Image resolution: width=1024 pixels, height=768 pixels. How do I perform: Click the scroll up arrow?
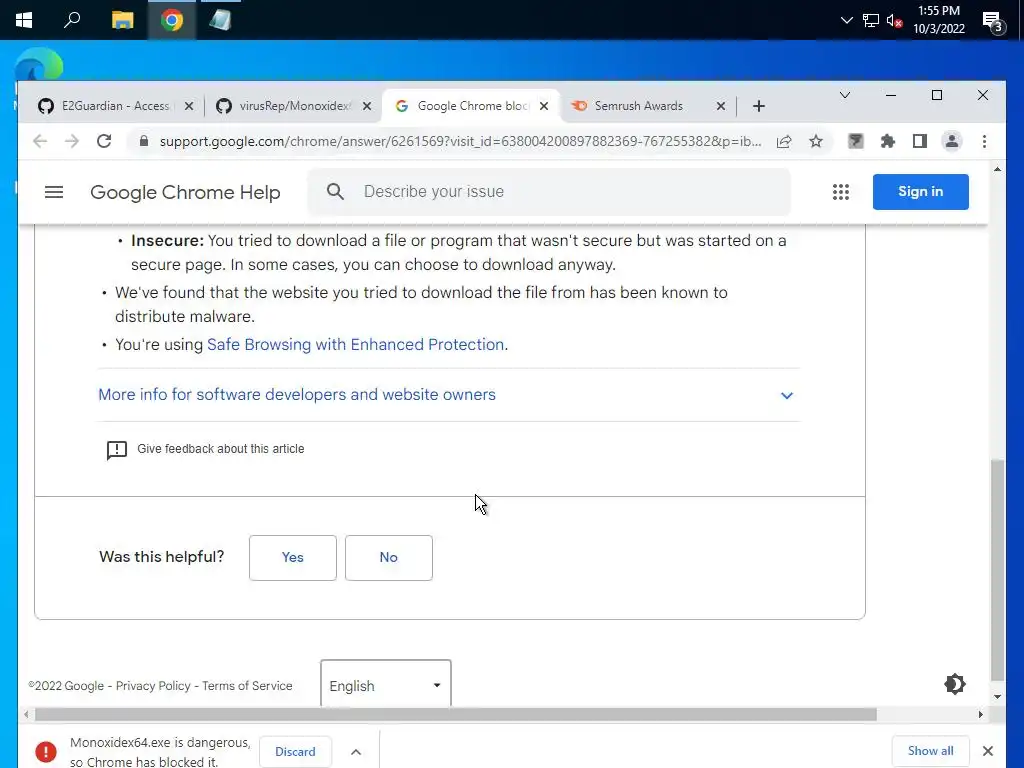point(997,169)
